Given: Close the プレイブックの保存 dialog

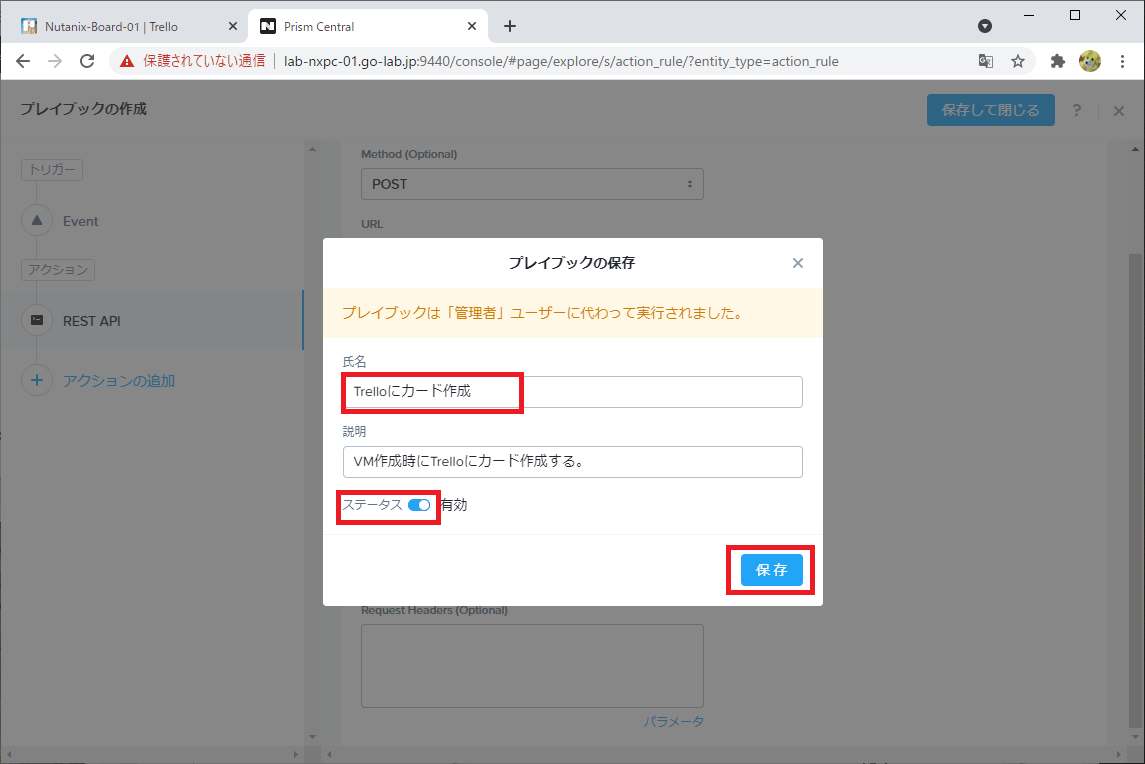Looking at the screenshot, I should pos(797,263).
